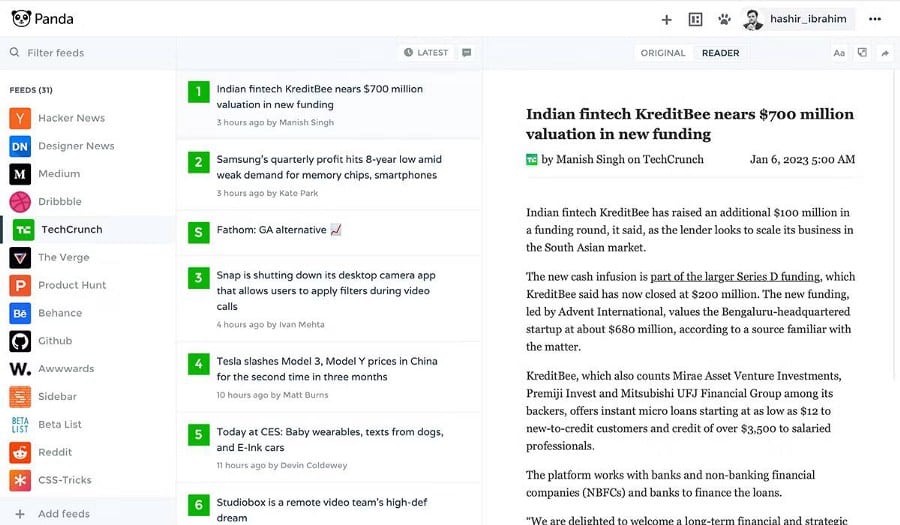Select the Designer News feed
900x525 pixels.
point(88,146)
